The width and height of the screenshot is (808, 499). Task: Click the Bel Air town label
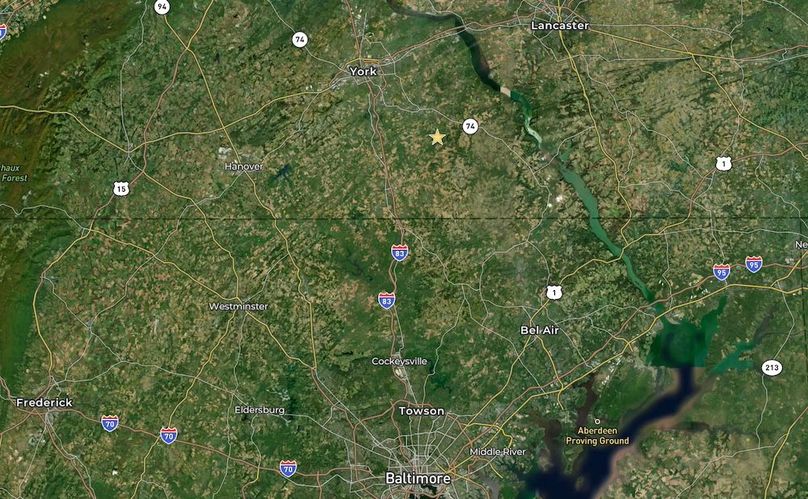pos(540,330)
